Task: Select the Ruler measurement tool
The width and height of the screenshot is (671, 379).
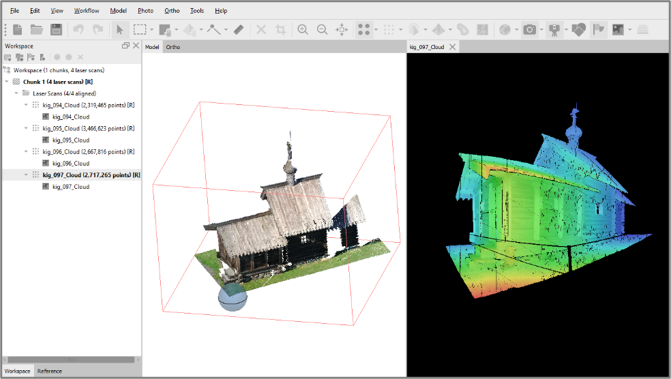Action: coord(238,30)
